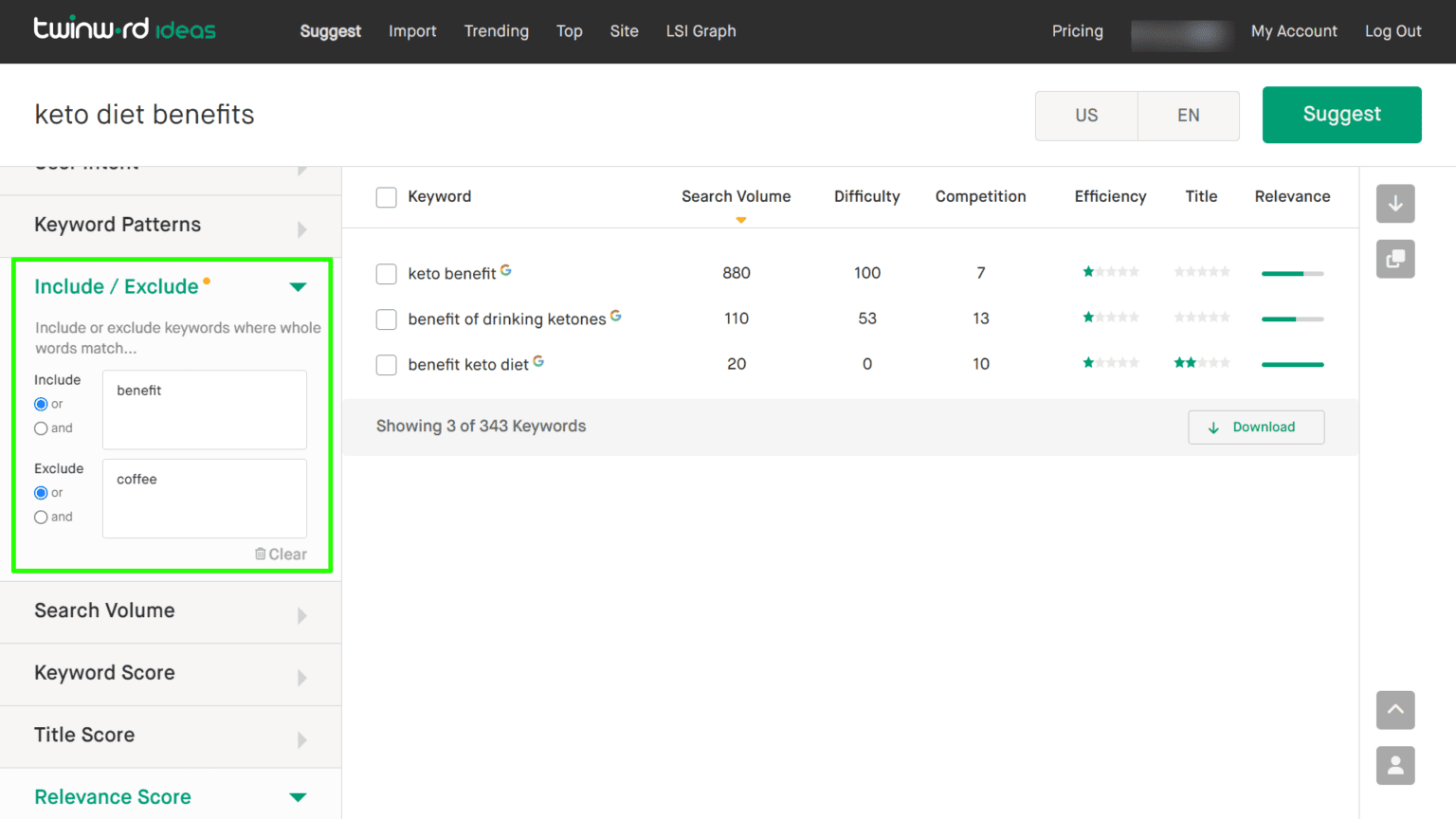This screenshot has height=819, width=1456.
Task: Click the copy icon on the right sidebar
Action: (1394, 259)
